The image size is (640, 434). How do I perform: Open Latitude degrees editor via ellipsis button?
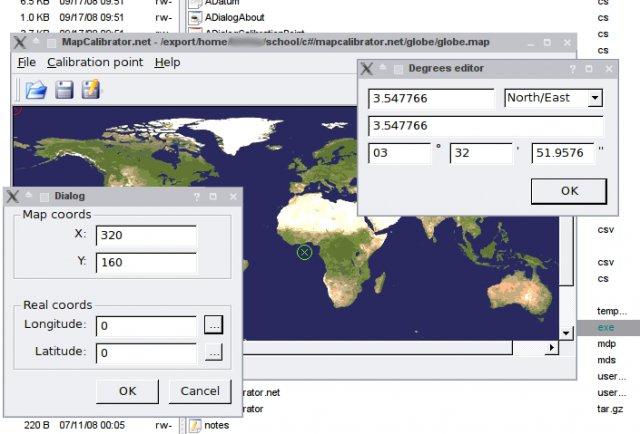click(x=213, y=352)
